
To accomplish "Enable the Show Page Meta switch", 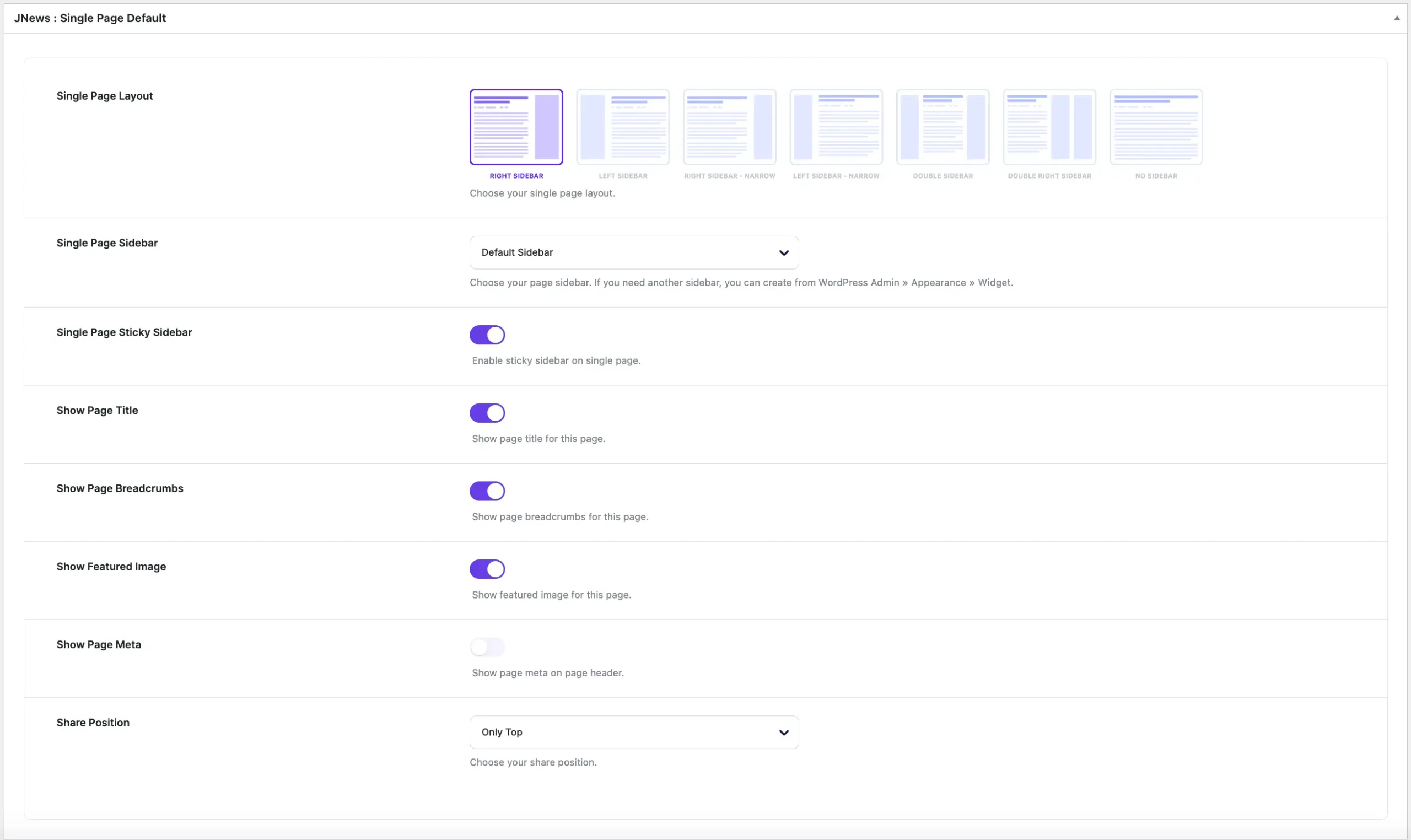I will [x=487, y=647].
